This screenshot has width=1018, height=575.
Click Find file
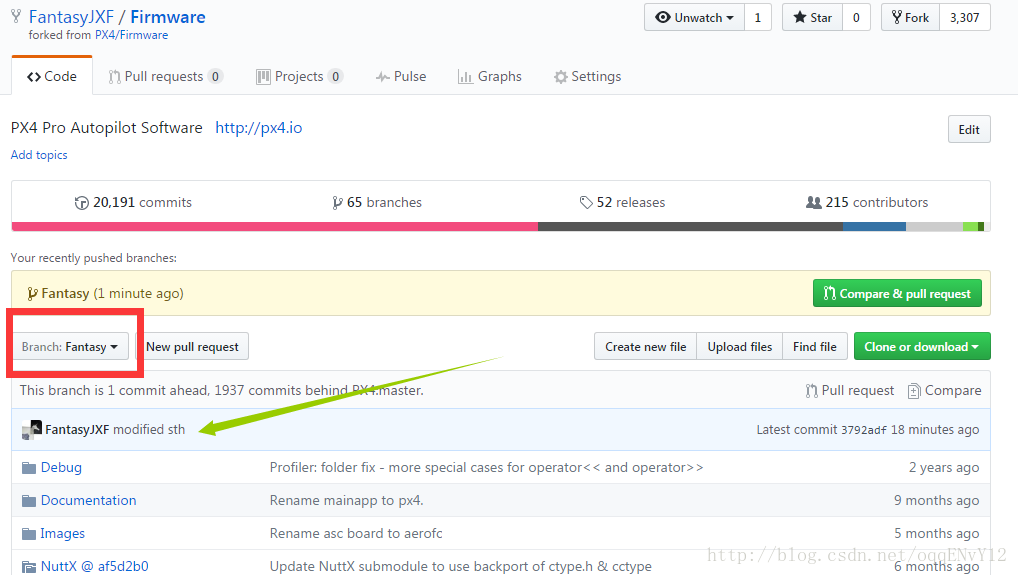point(814,347)
